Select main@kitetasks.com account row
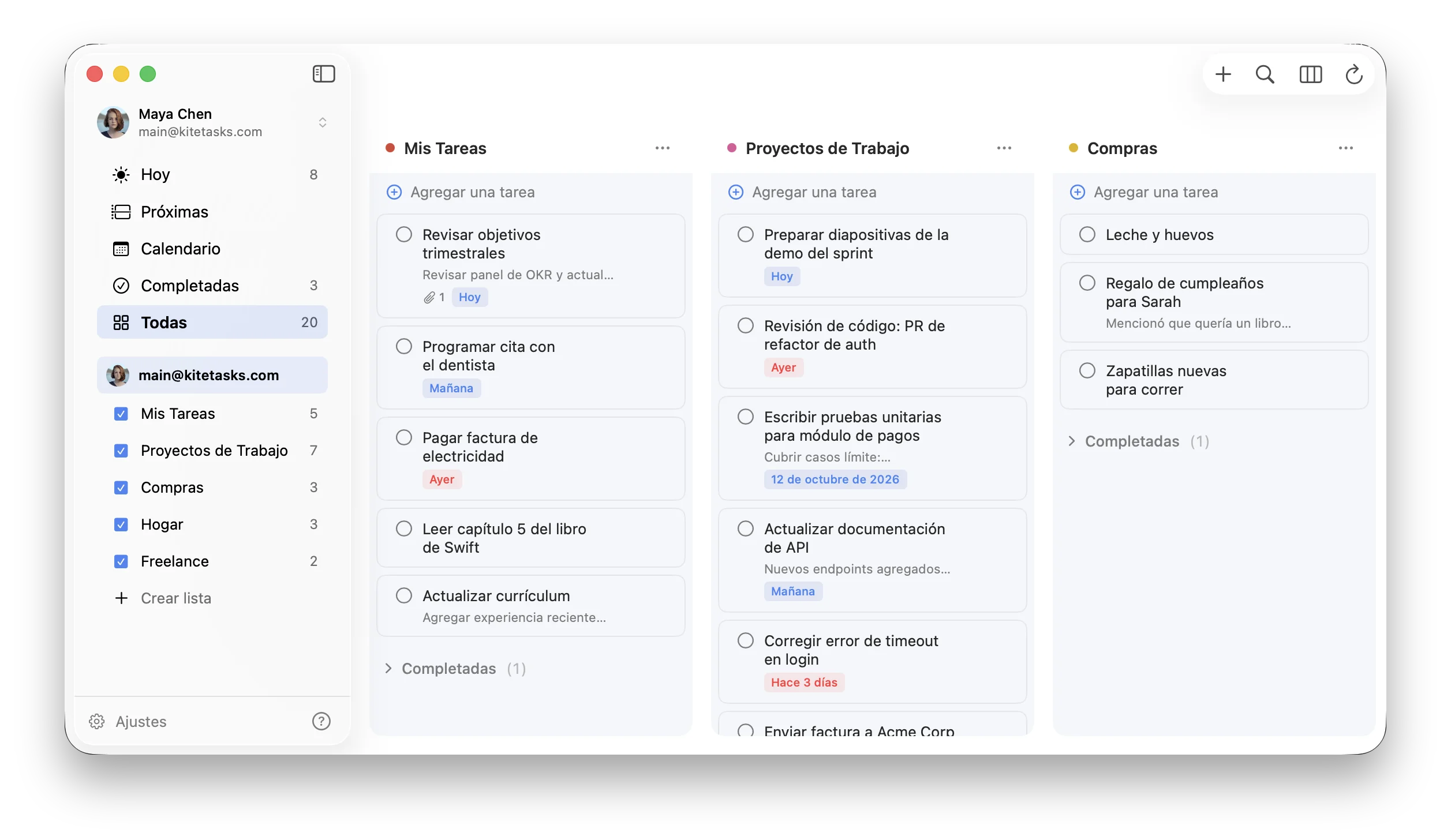Screen dimensions: 1451x840 point(212,375)
